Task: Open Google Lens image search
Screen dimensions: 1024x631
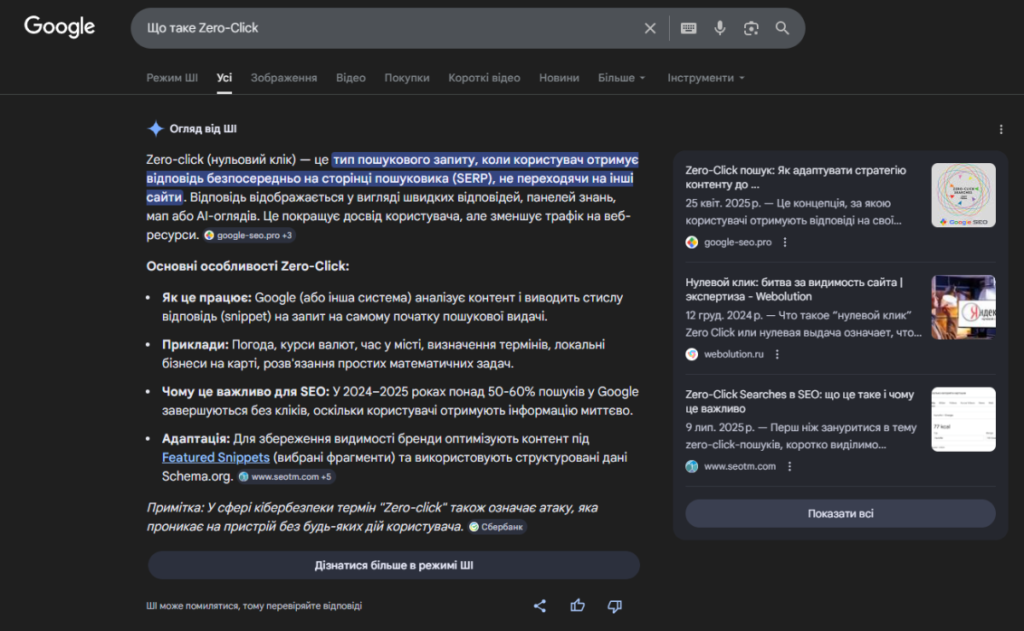Action: click(x=751, y=28)
